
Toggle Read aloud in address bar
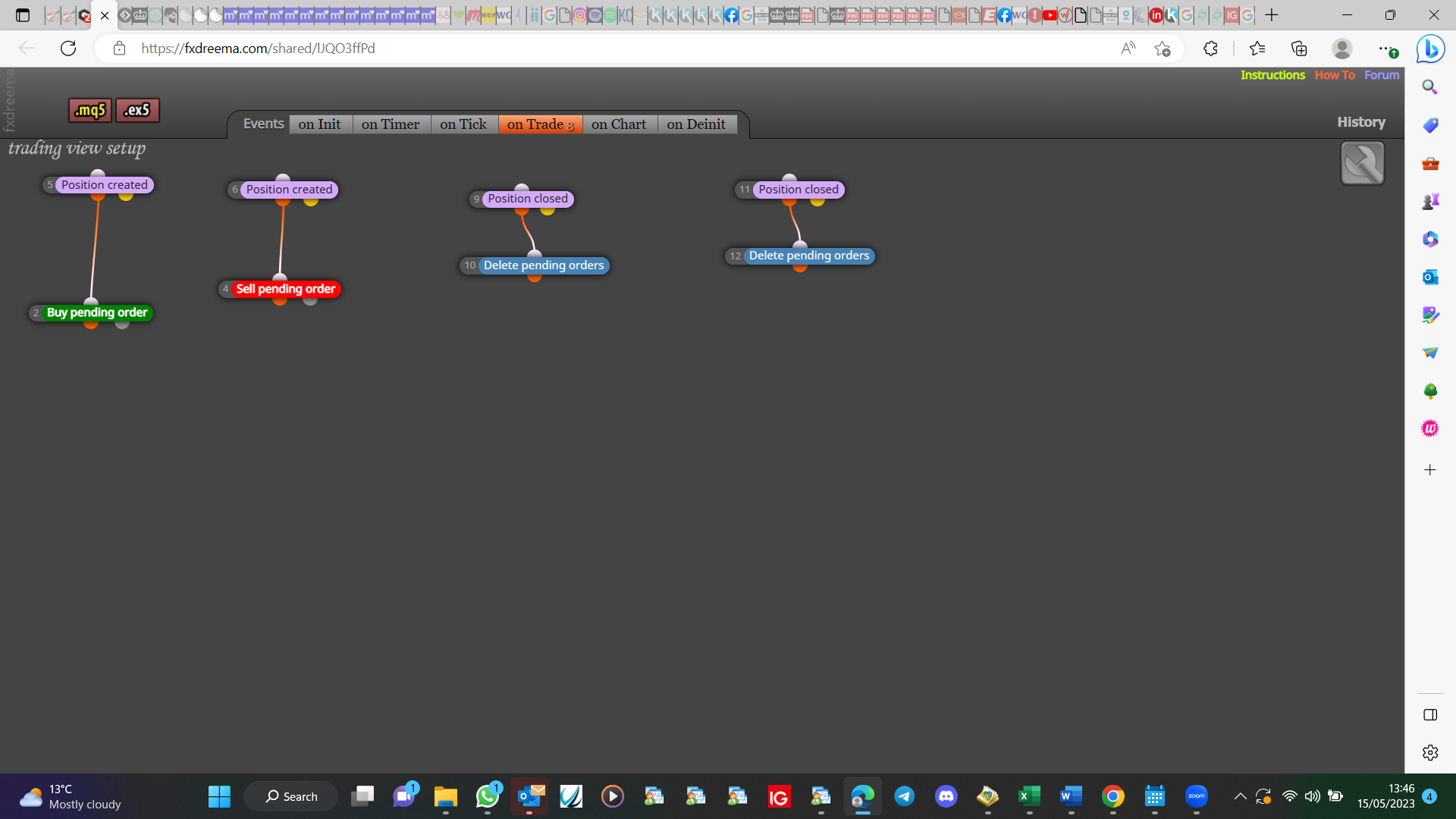click(1128, 49)
